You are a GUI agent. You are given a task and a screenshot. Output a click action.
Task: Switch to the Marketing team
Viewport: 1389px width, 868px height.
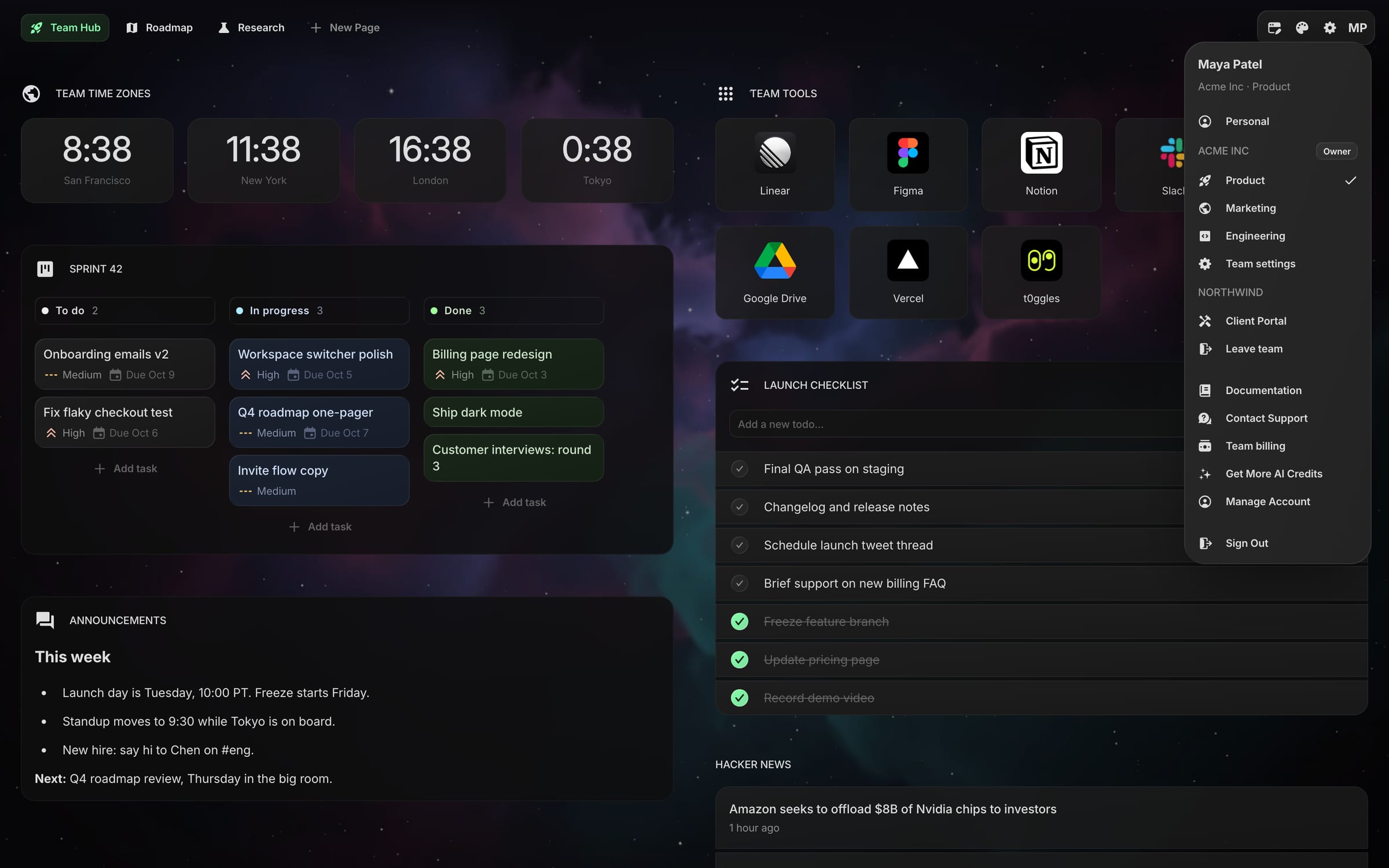[x=1277, y=208]
